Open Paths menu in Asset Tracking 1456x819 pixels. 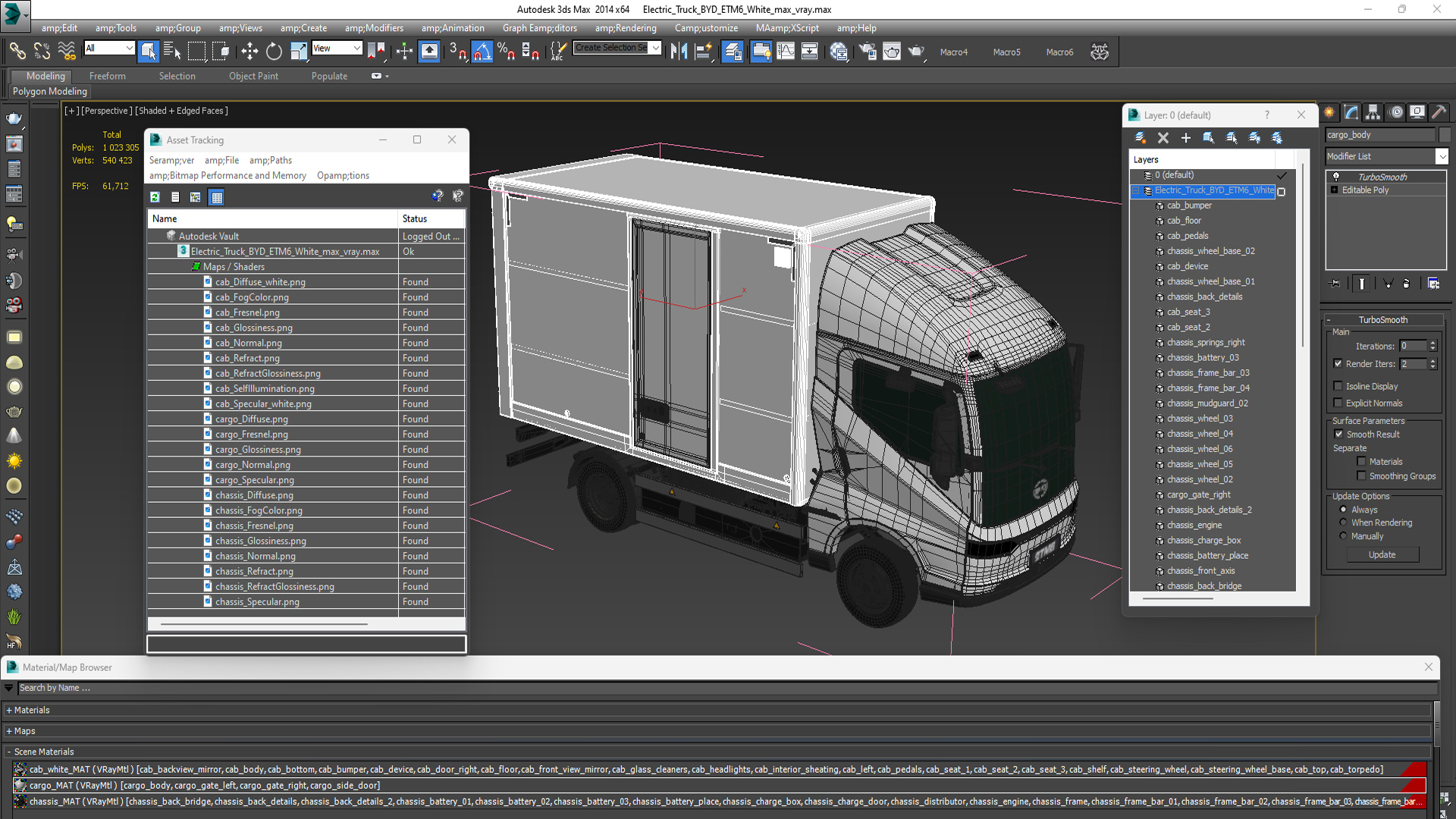pos(271,160)
